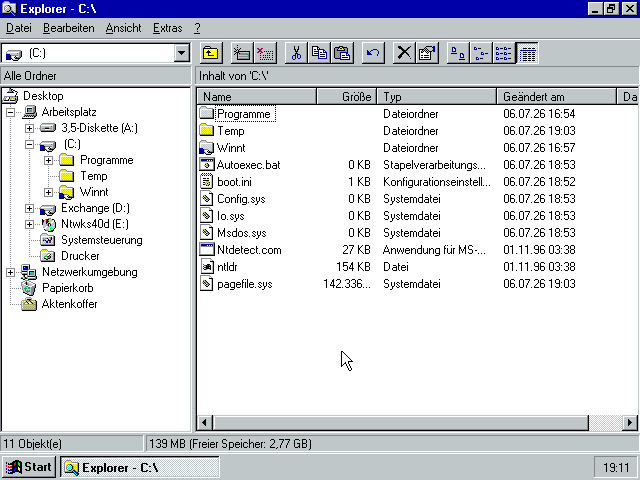Select Drucker icon in folder tree
The height and width of the screenshot is (480, 640).
(x=48, y=256)
